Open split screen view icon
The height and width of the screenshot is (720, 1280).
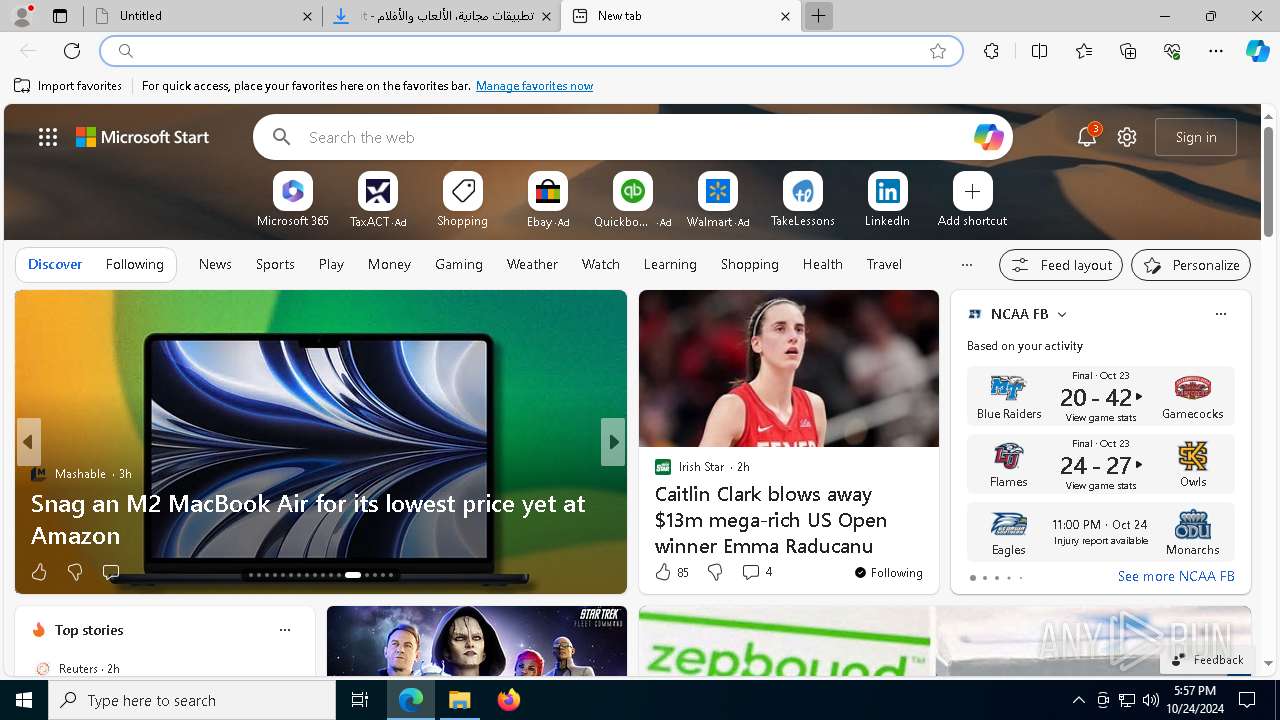pyautogui.click(x=1039, y=51)
